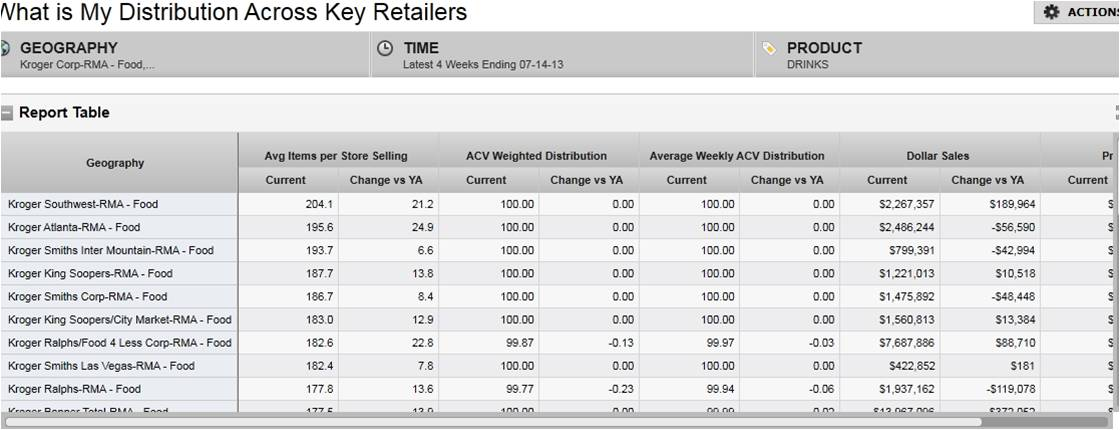Collapse the Report Table section
Image resolution: width=1120 pixels, height=430 pixels.
point(7,113)
